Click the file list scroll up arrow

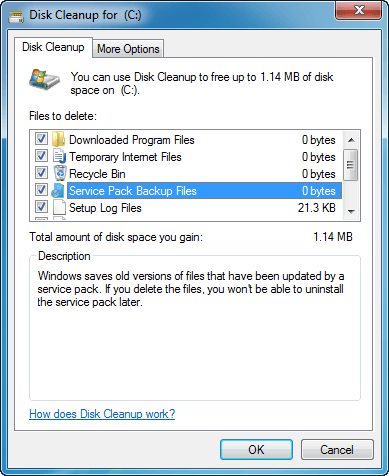pos(351,140)
